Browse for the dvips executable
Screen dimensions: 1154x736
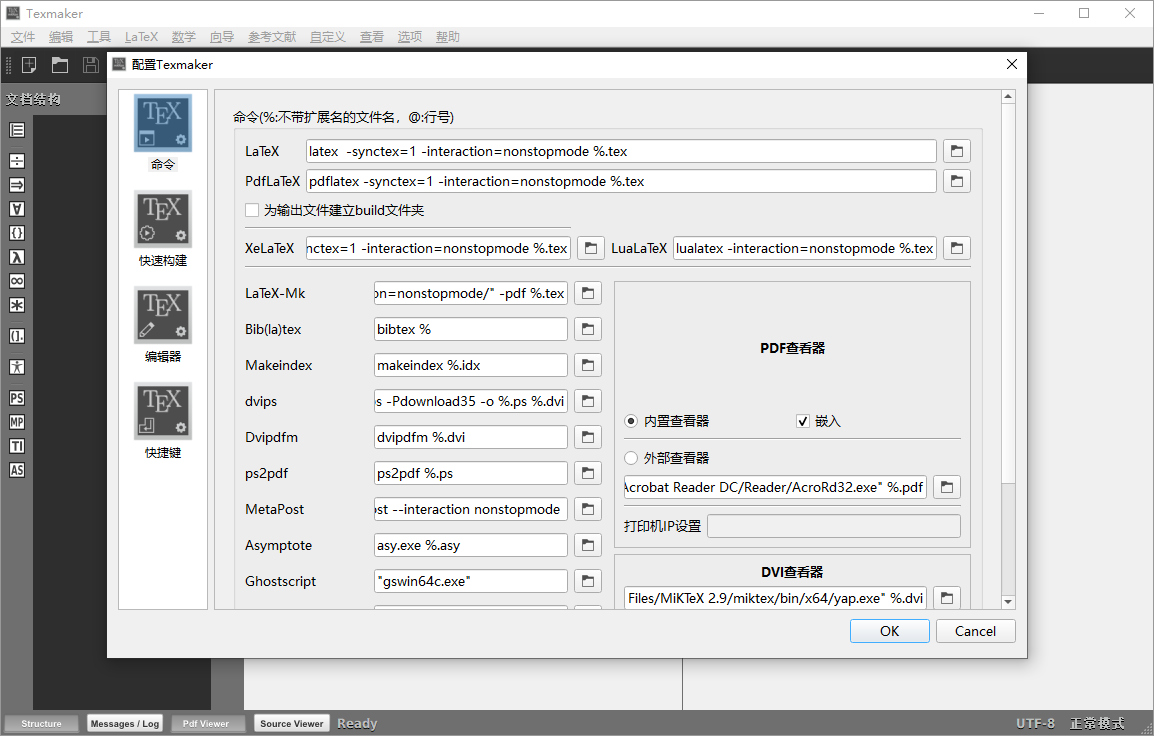[x=587, y=401]
